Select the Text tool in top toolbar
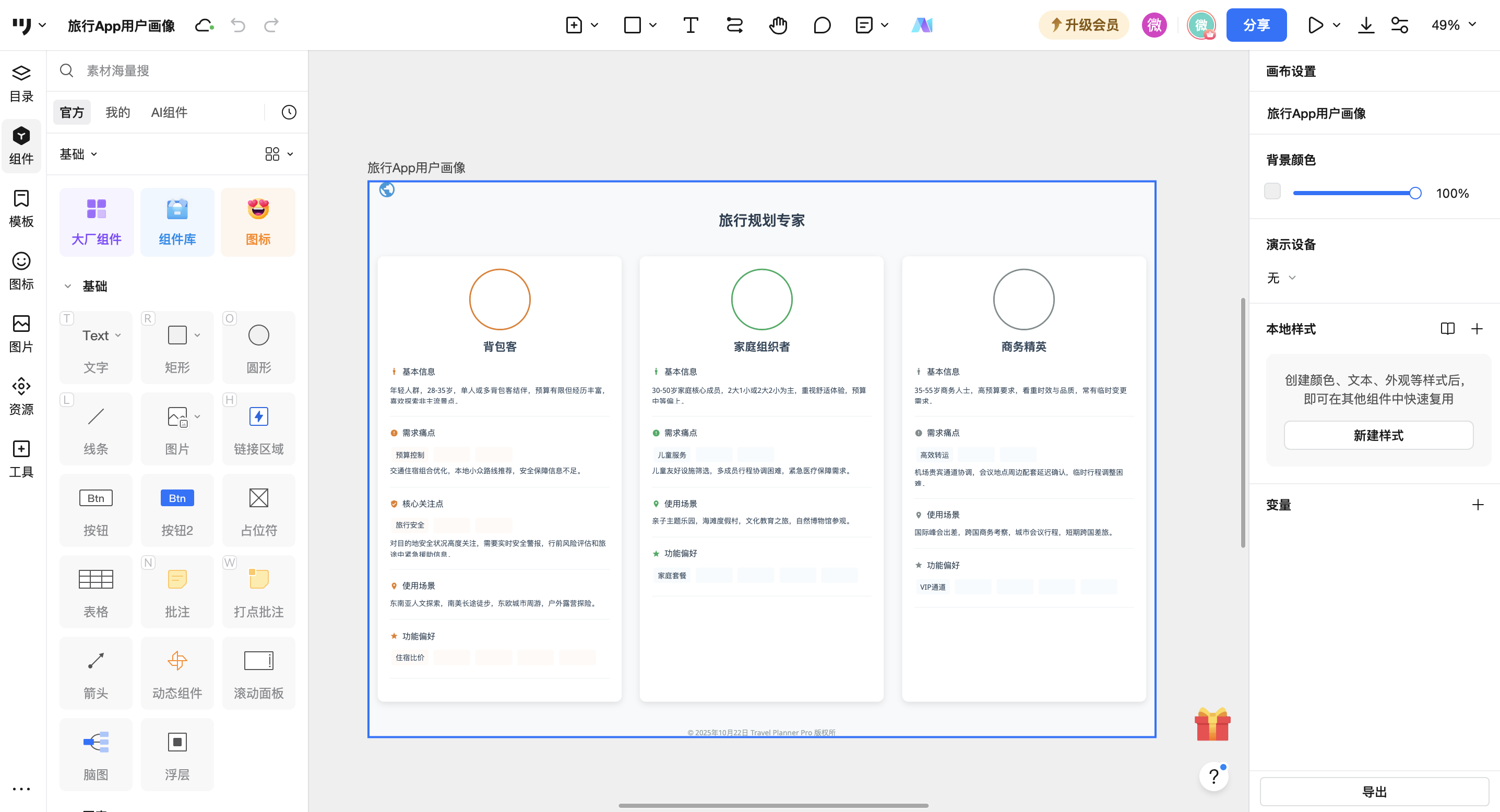This screenshot has height=812, width=1500. 690,25
